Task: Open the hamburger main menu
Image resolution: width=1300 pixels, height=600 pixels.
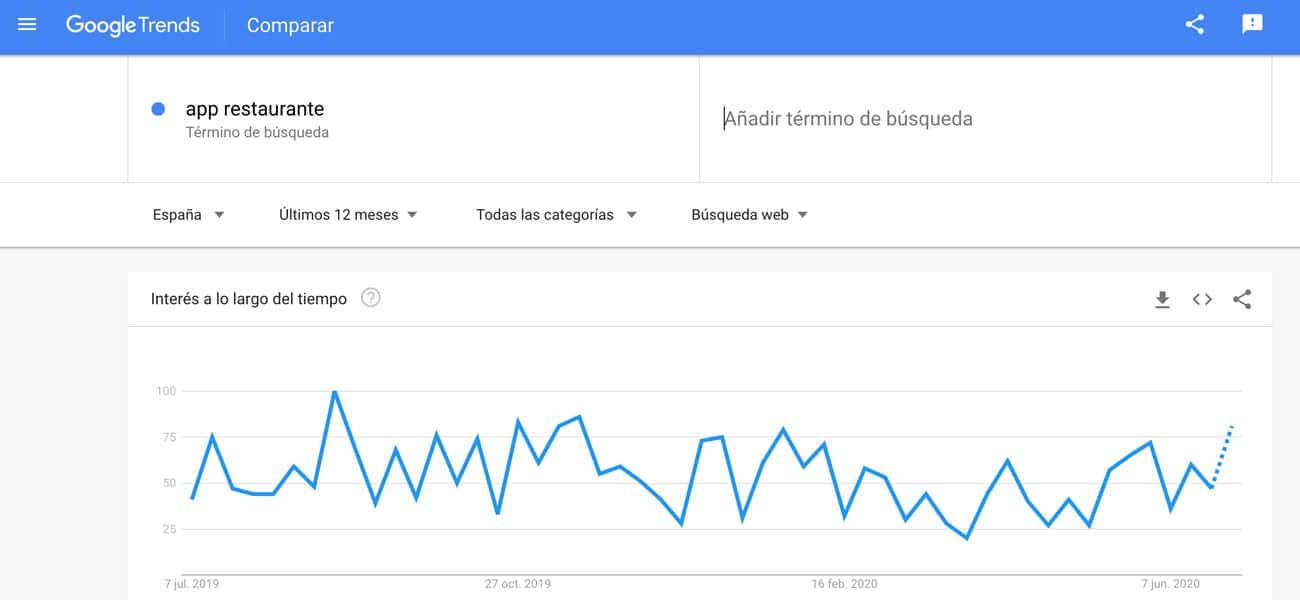Action: point(27,25)
